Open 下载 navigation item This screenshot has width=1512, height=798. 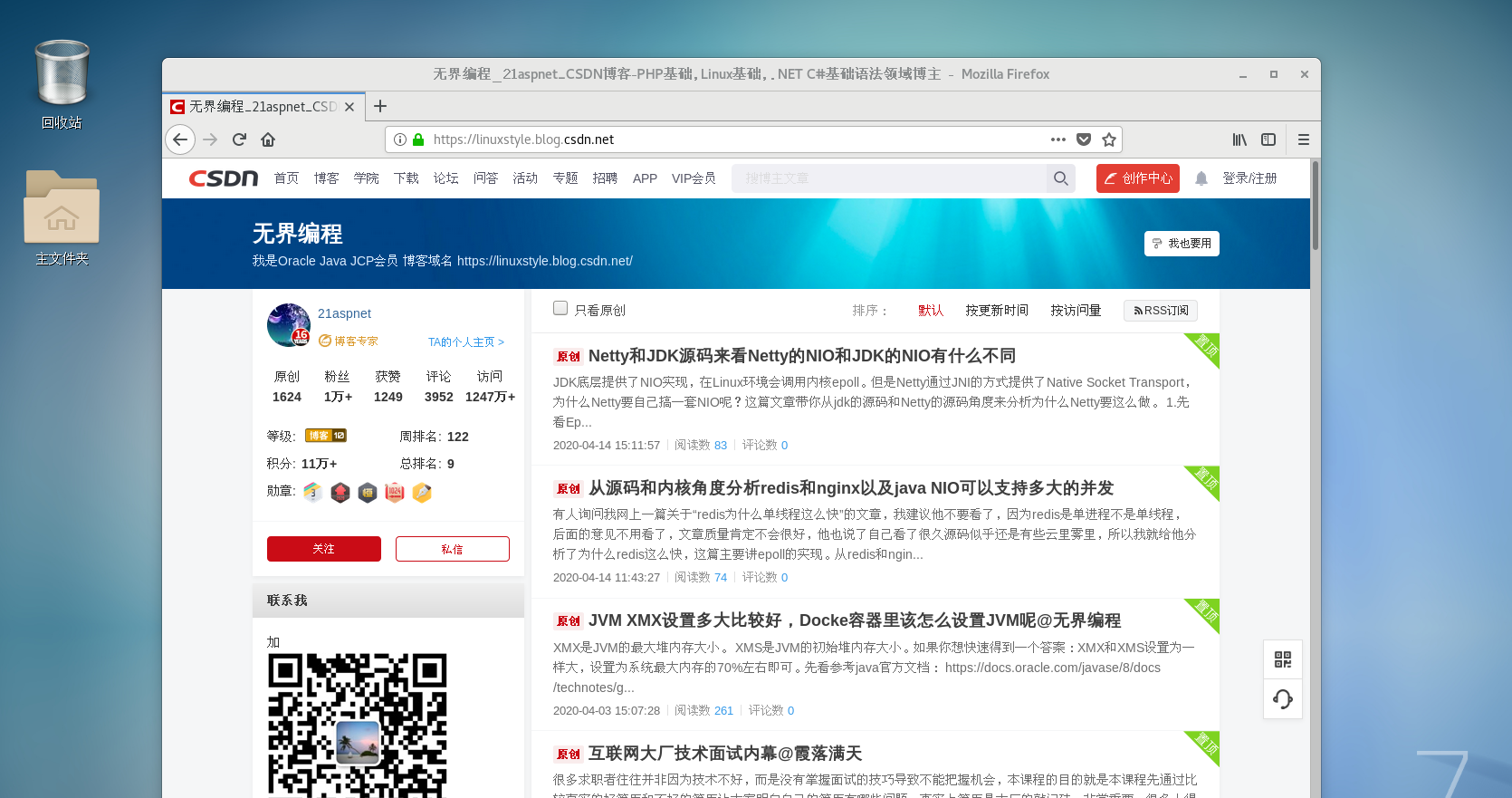click(406, 178)
